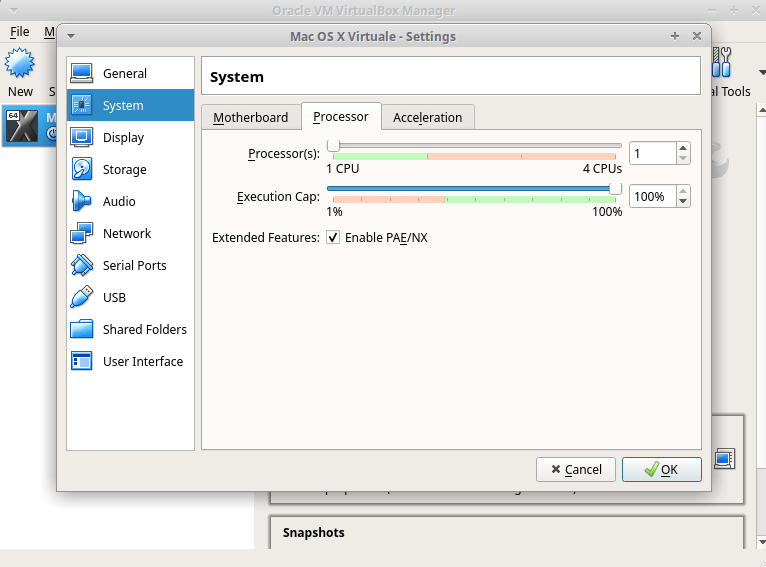Select the USB category label
Screen dimensions: 766x567
coord(114,297)
